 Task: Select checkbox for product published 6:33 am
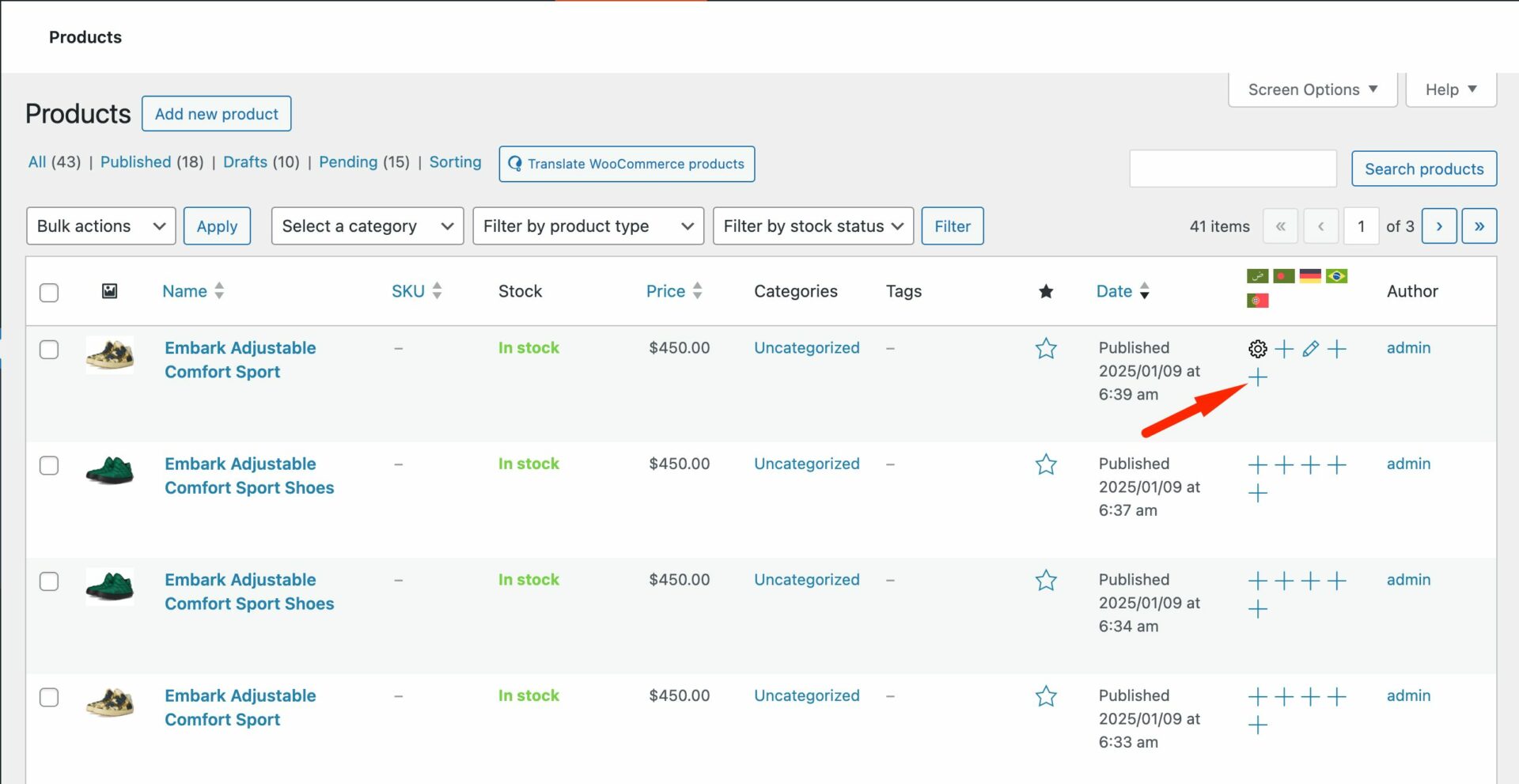(x=49, y=697)
